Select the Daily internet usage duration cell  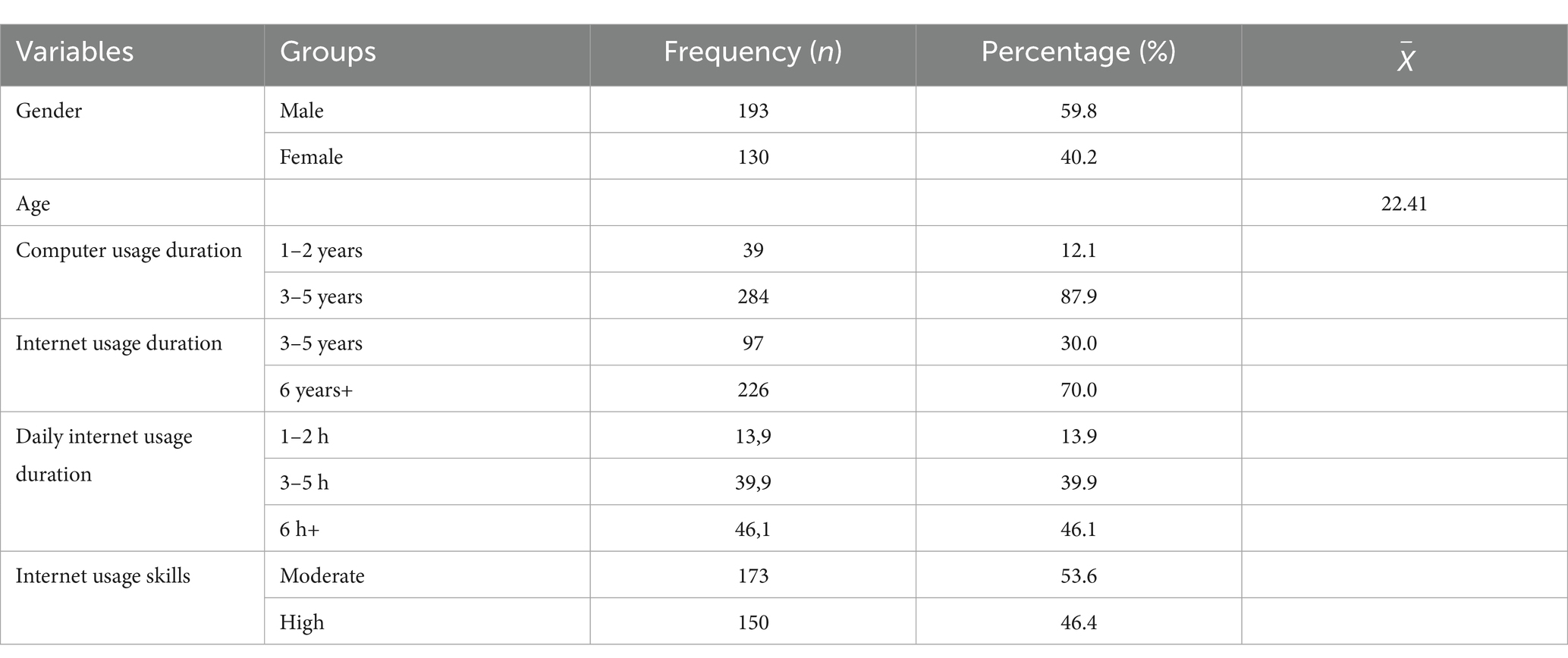click(x=104, y=455)
